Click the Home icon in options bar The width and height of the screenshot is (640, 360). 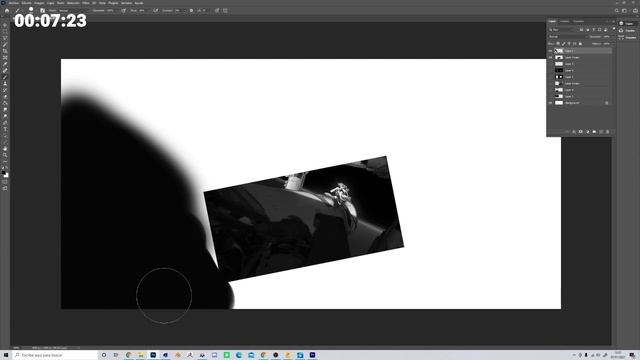tap(7, 11)
